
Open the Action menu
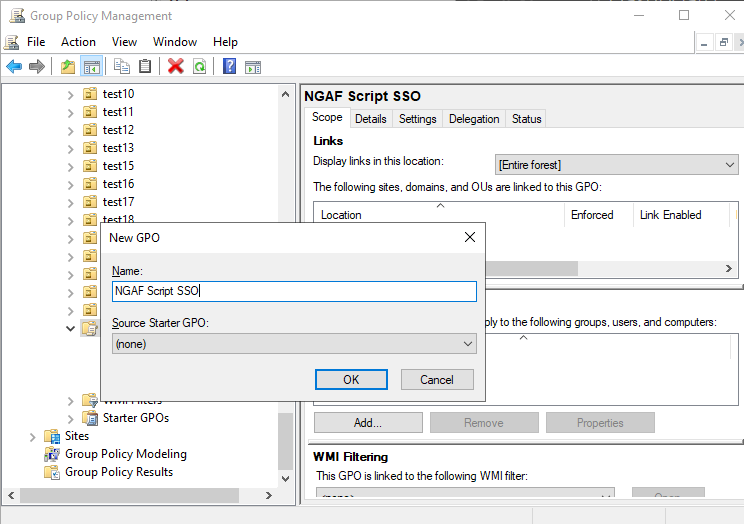click(x=78, y=42)
